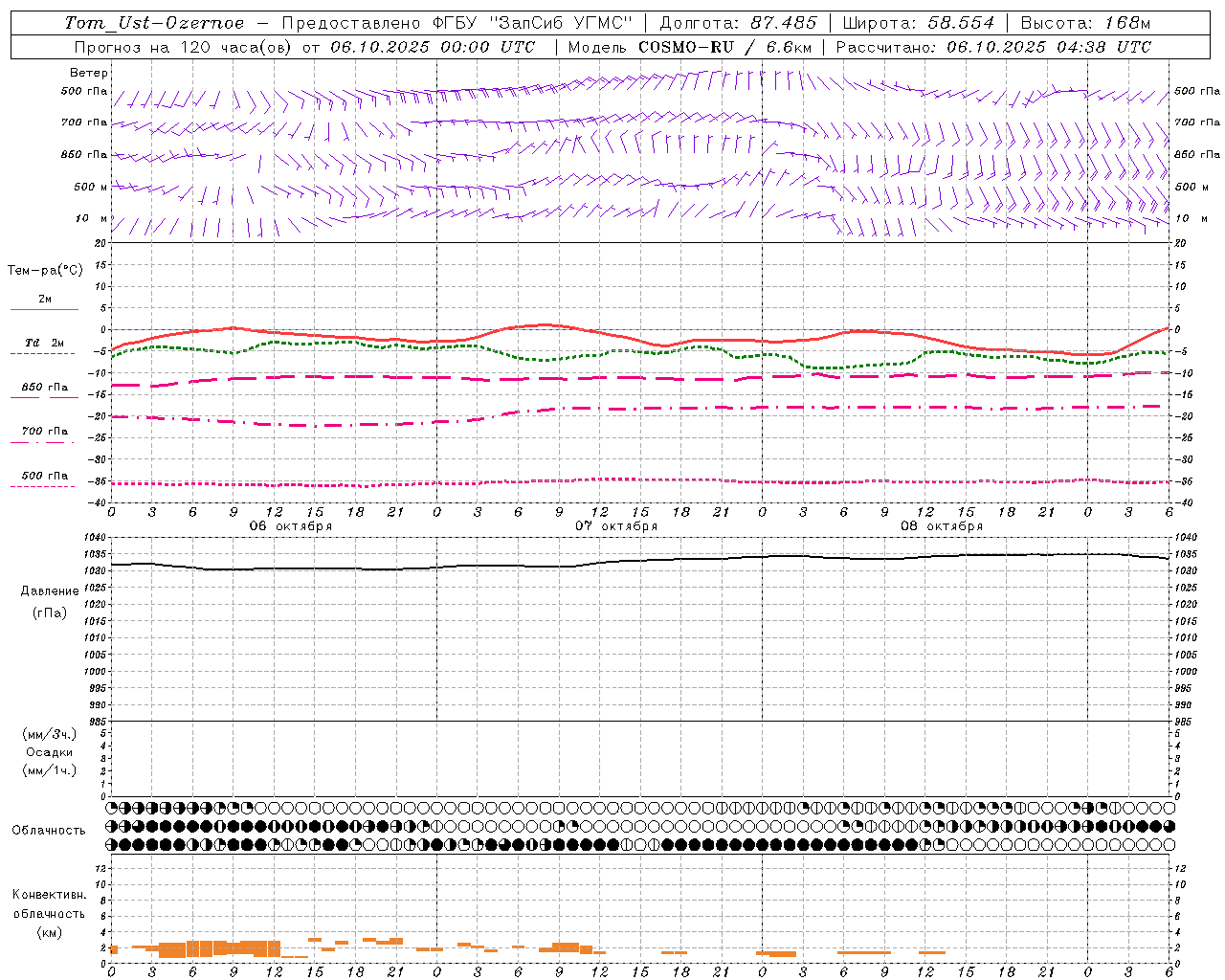Click the provider text ФГБУ "ЗапСиб УГМС"
The height and width of the screenshot is (980, 1225).
coord(533,23)
